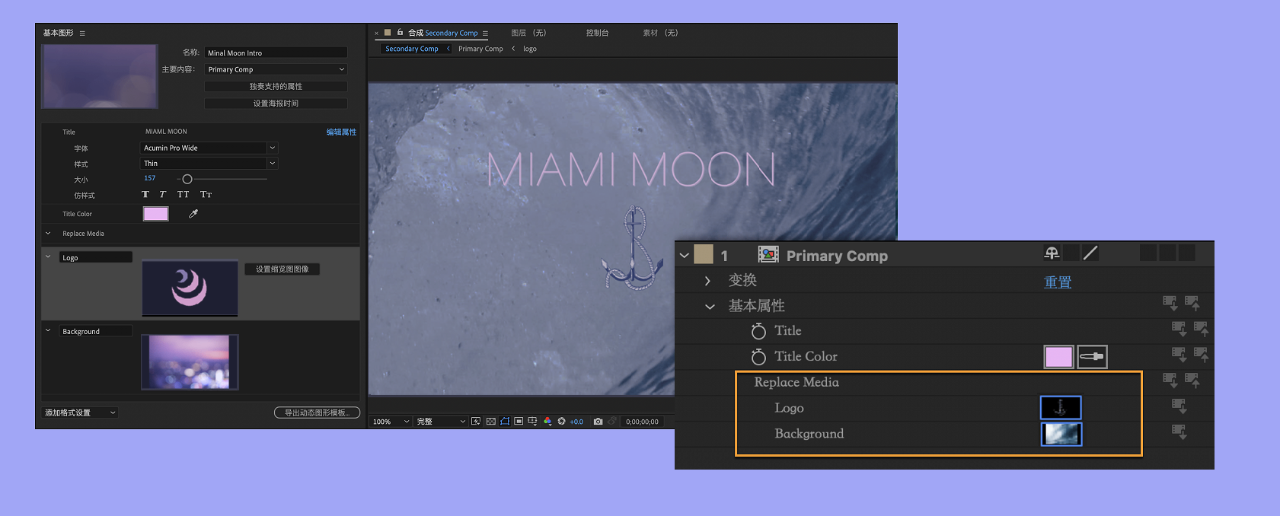Click pull-from-primary icon on Logo row
The image size is (1280, 516).
(x=1179, y=406)
